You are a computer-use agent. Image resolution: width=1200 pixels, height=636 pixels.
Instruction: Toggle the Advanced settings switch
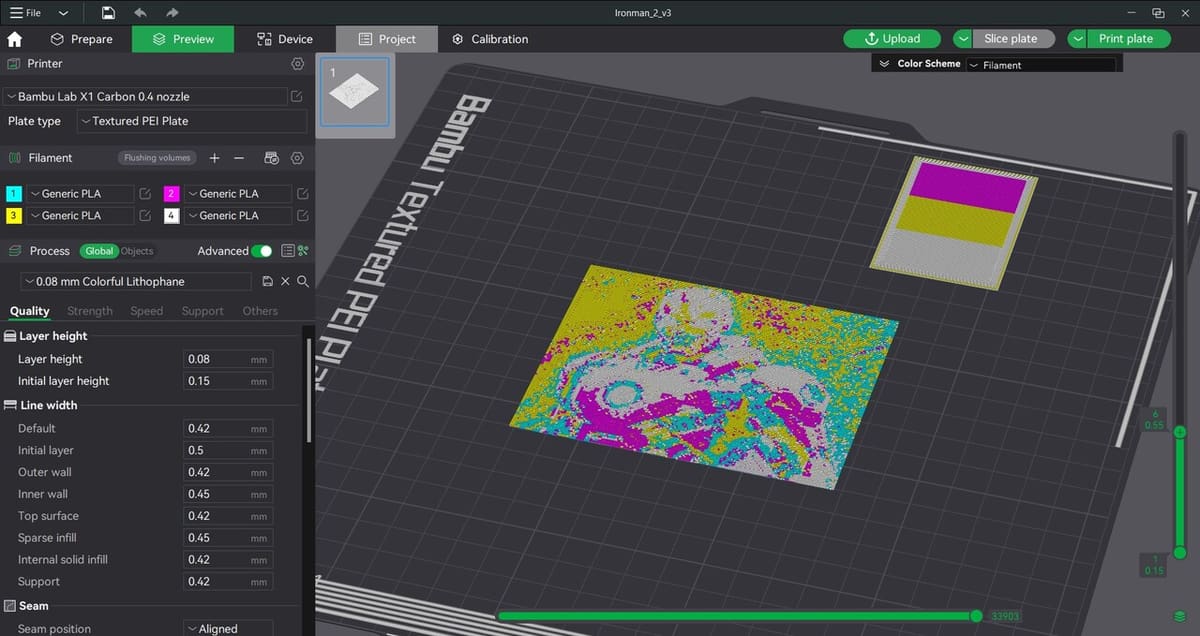[x=262, y=251]
